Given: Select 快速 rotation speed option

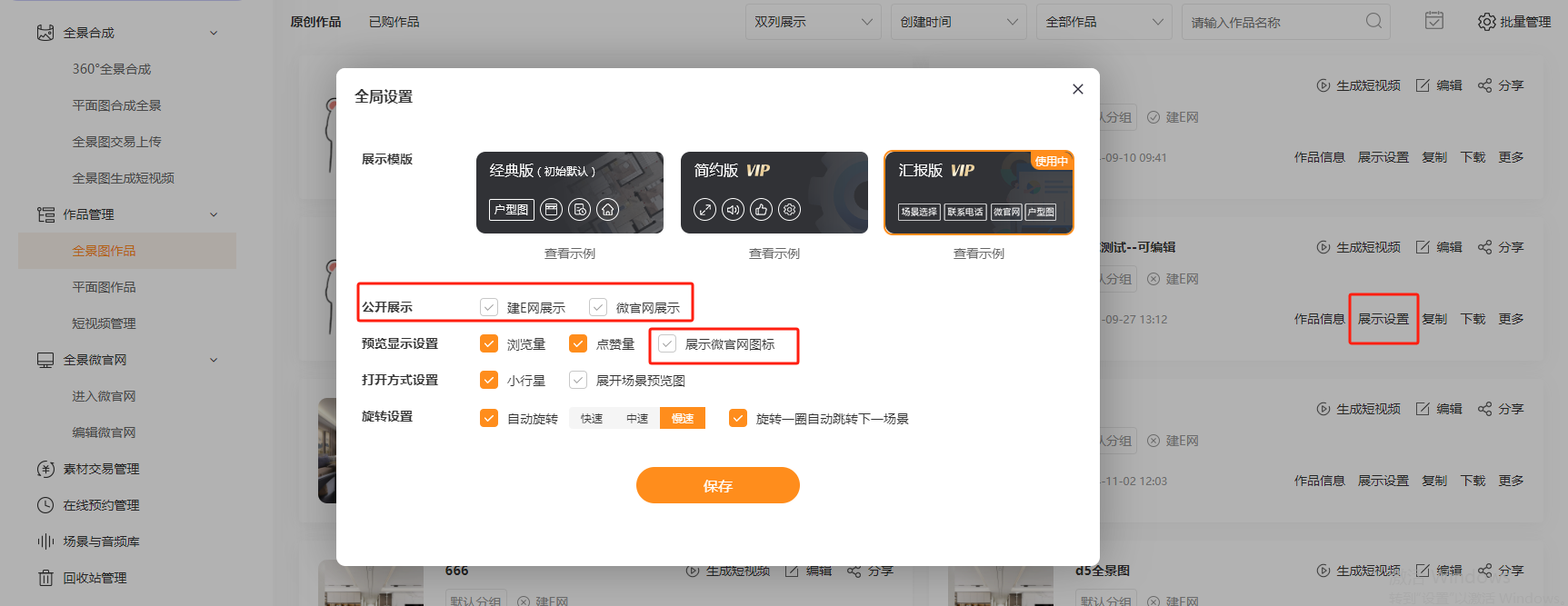Looking at the screenshot, I should click(592, 418).
